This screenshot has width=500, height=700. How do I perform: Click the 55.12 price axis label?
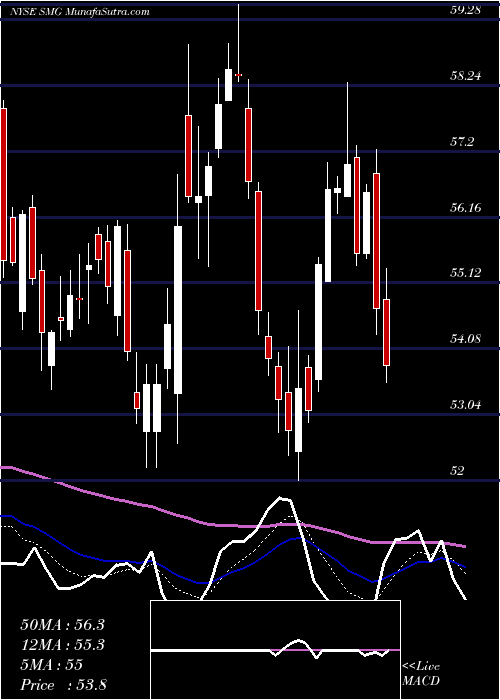466,273
